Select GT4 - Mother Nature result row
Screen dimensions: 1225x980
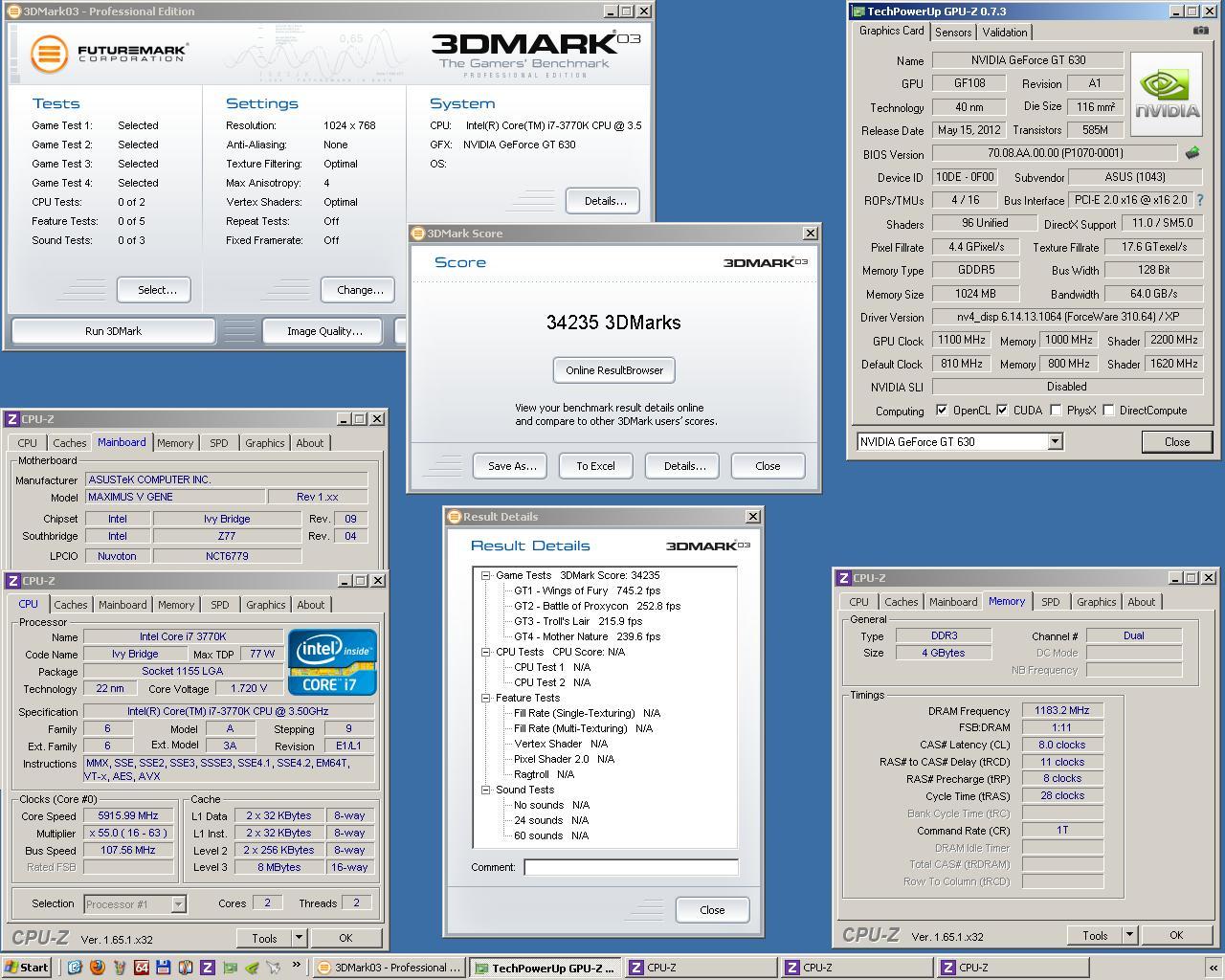pyautogui.click(x=587, y=636)
